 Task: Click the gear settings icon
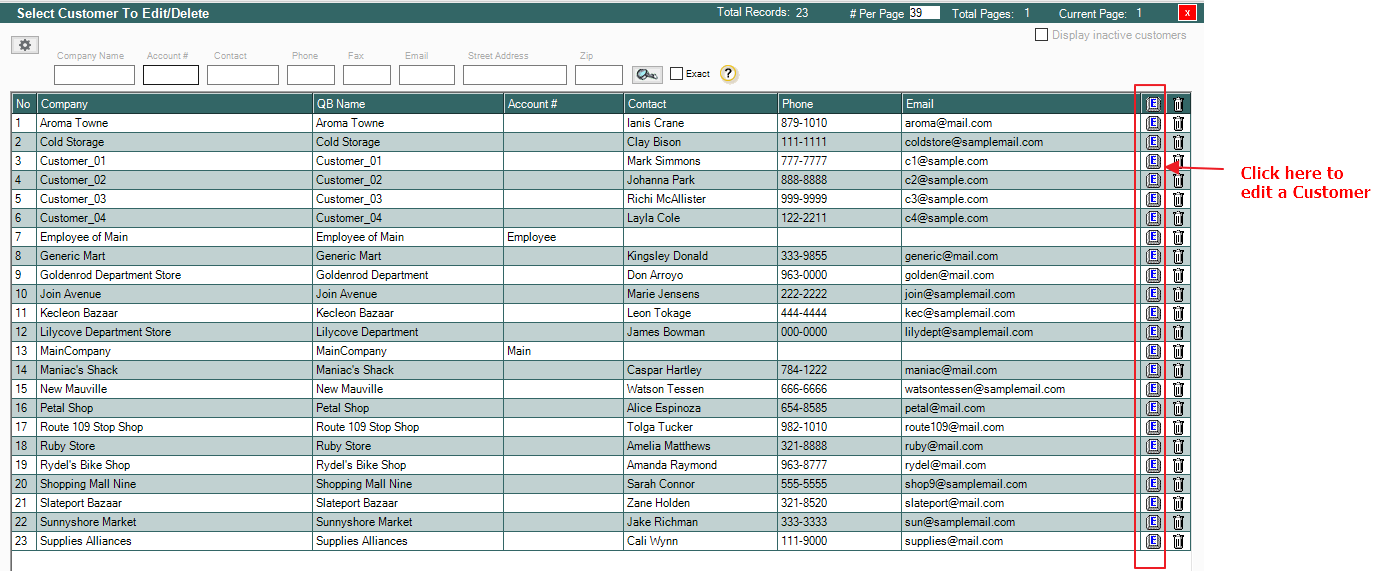point(25,45)
